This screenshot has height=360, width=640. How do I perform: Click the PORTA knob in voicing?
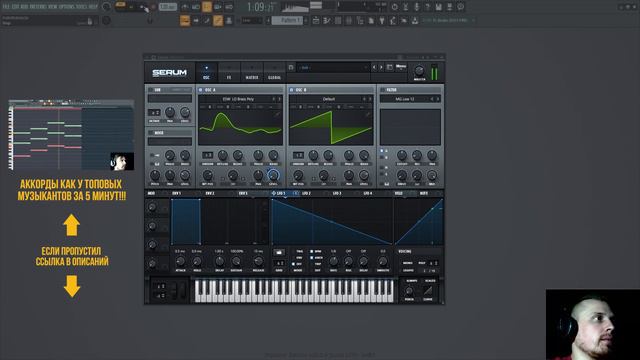pyautogui.click(x=409, y=291)
